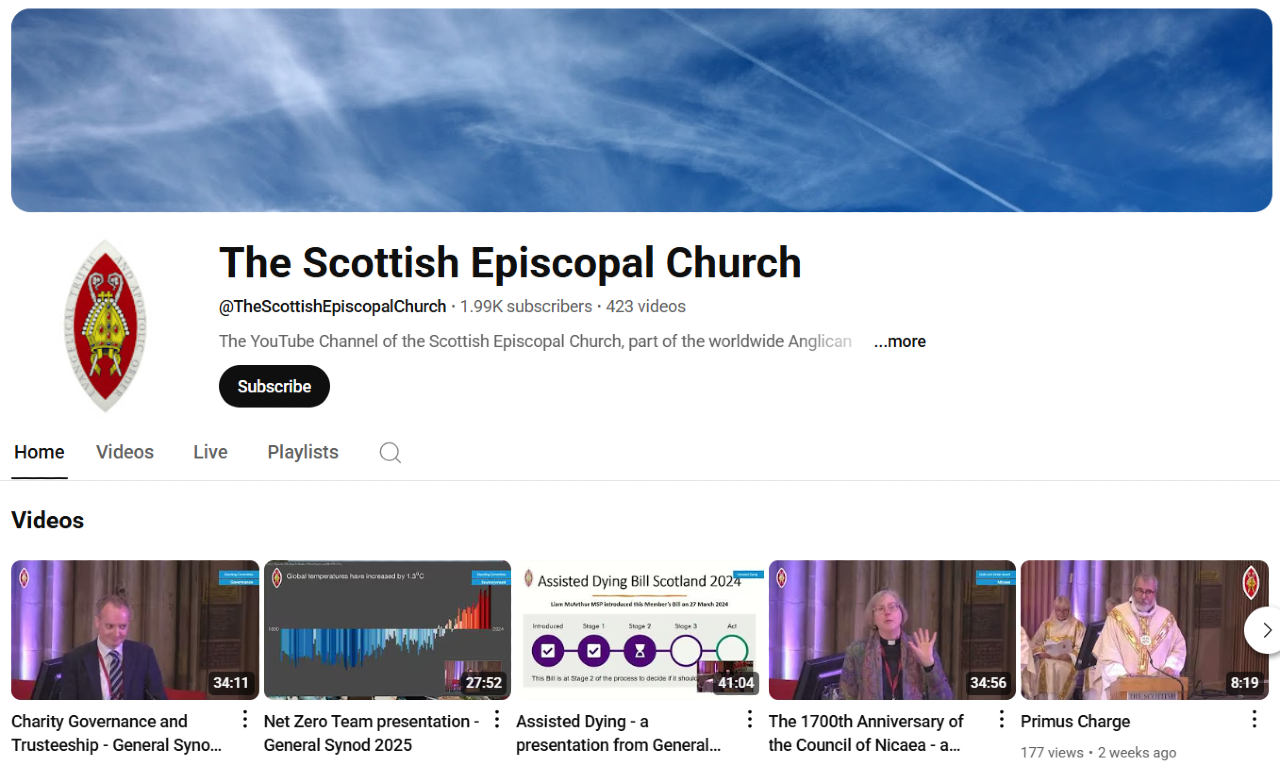Open the channel search magnifier icon

click(x=390, y=453)
